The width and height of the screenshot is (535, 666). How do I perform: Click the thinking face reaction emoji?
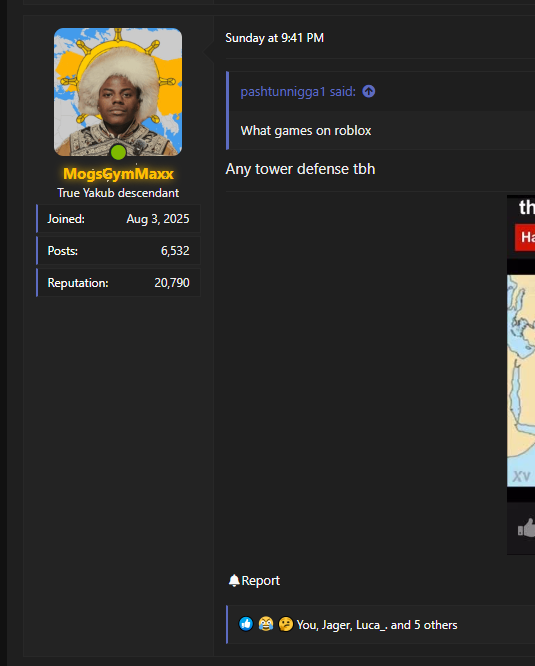[x=286, y=624]
